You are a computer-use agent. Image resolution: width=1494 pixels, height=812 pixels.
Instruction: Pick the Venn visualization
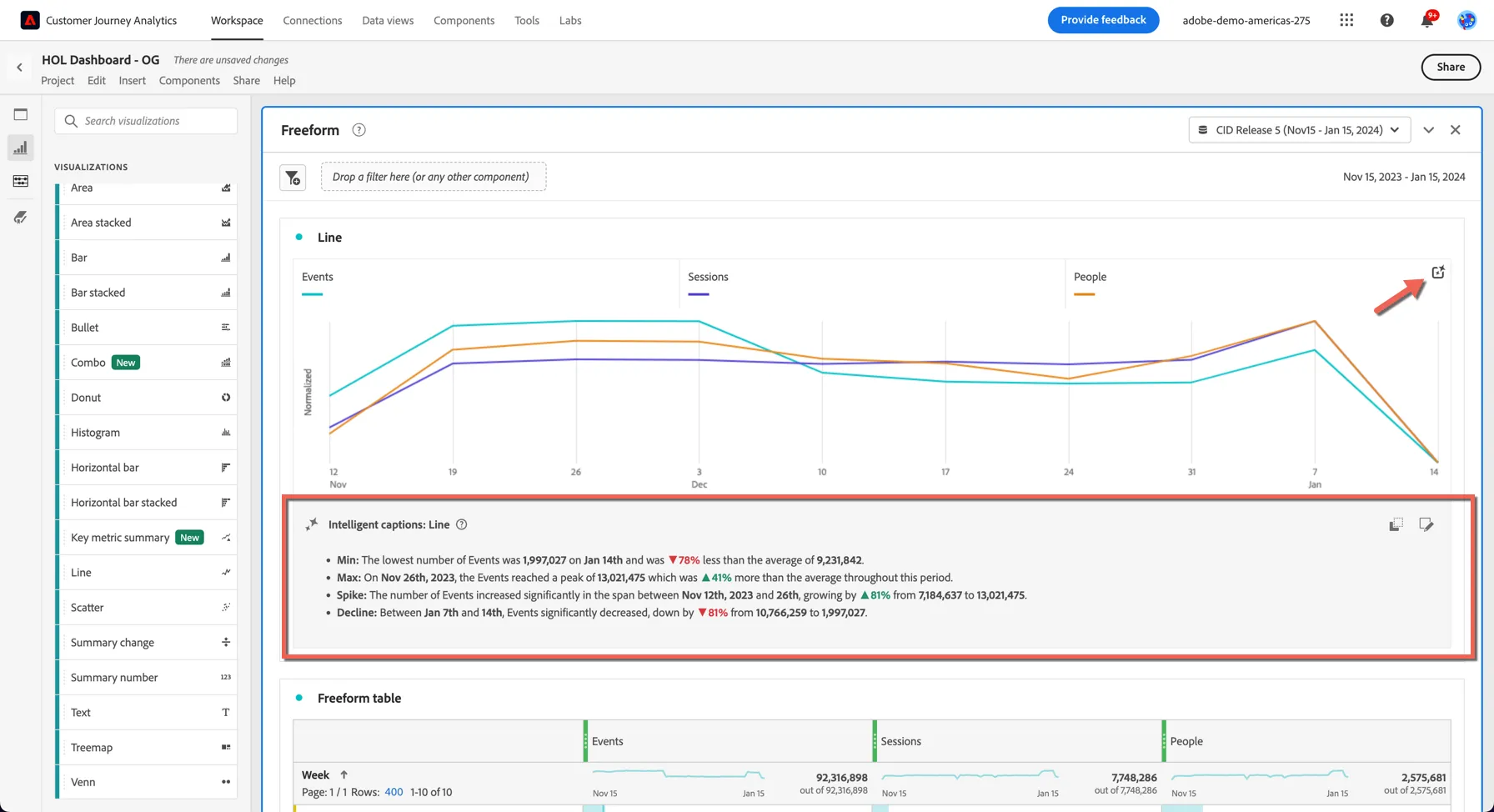pyautogui.click(x=148, y=782)
